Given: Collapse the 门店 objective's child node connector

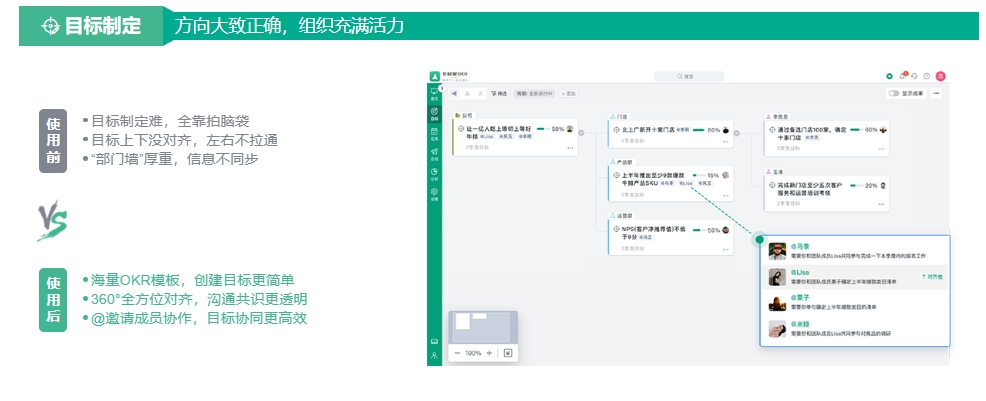Looking at the screenshot, I should click(x=736, y=130).
